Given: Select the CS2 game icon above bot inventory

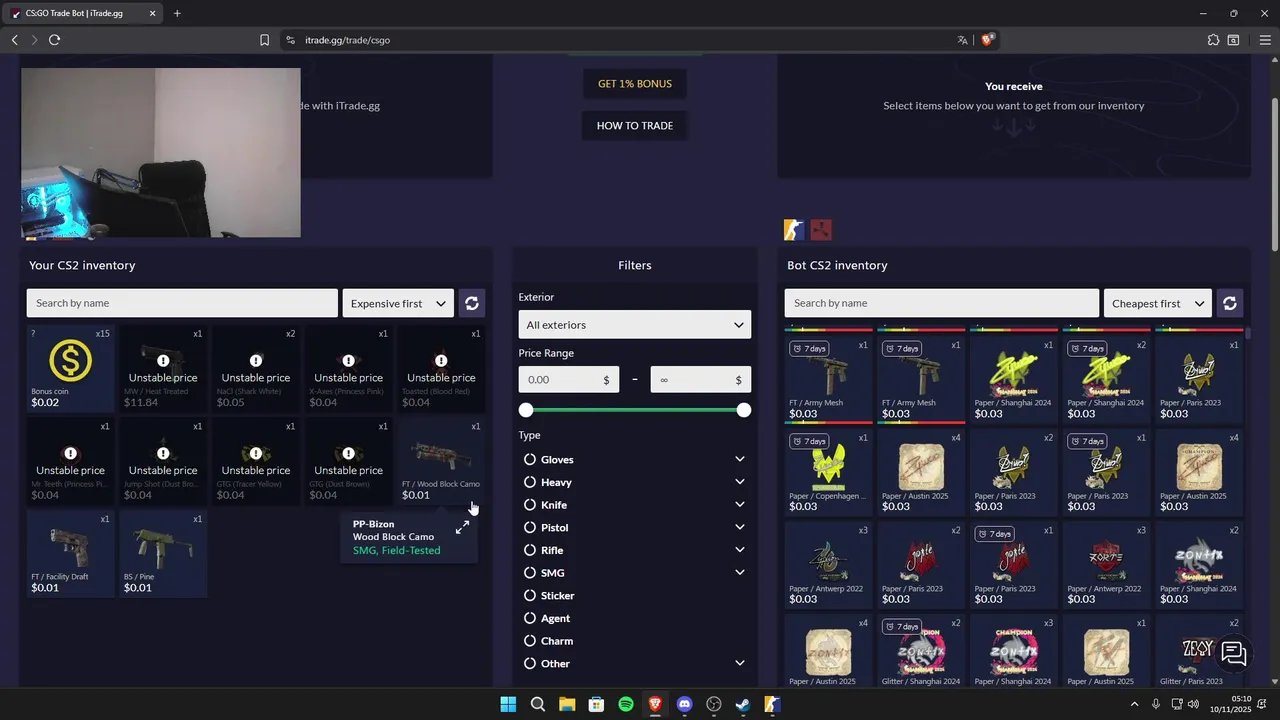Looking at the screenshot, I should (x=794, y=230).
